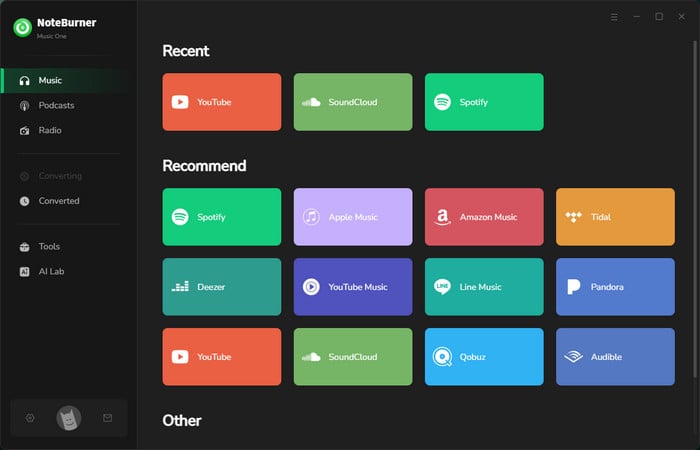Select the Audible tile
700x450 pixels.
615,357
